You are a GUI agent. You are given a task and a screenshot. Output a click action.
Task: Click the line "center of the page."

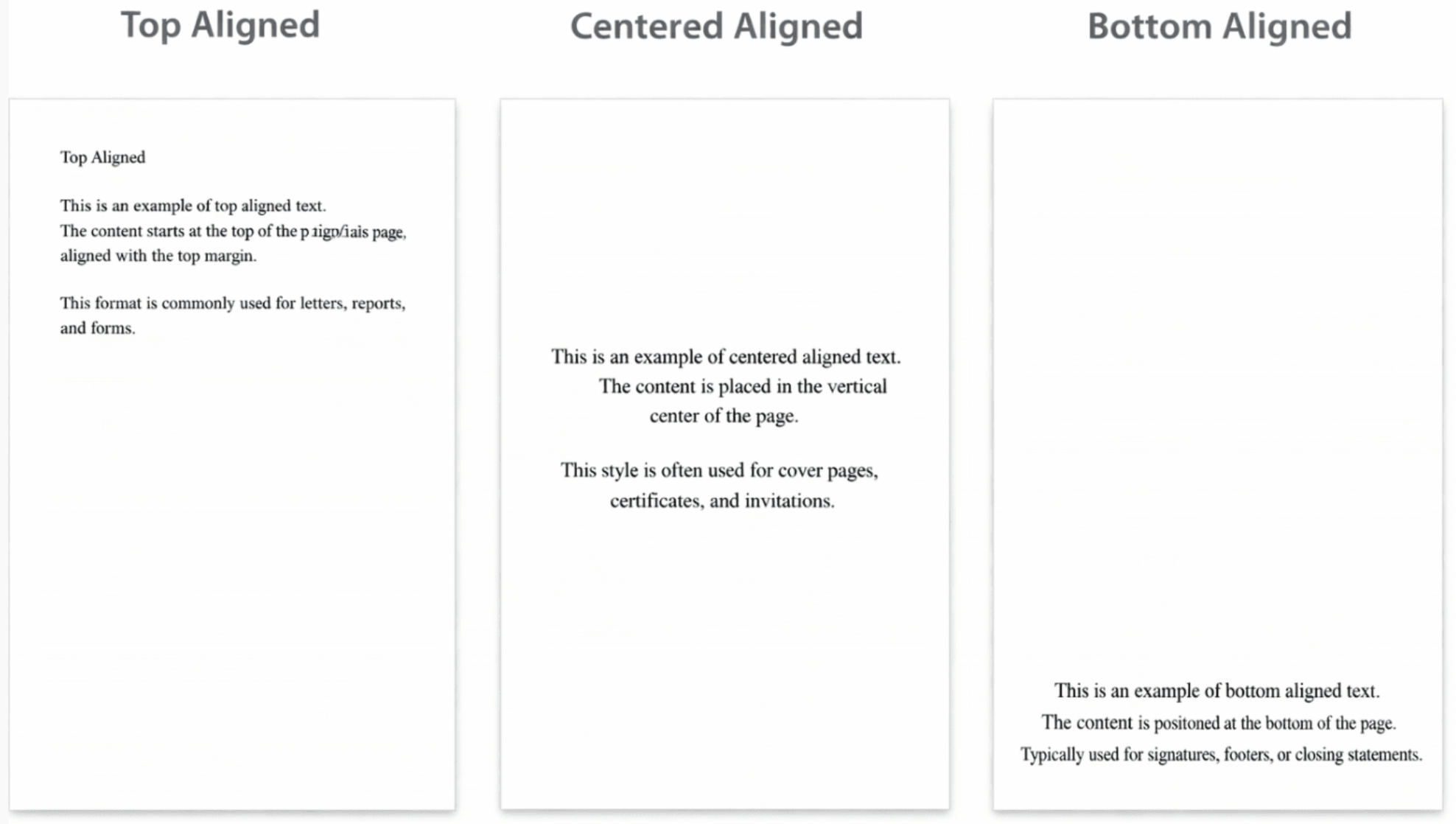(724, 416)
